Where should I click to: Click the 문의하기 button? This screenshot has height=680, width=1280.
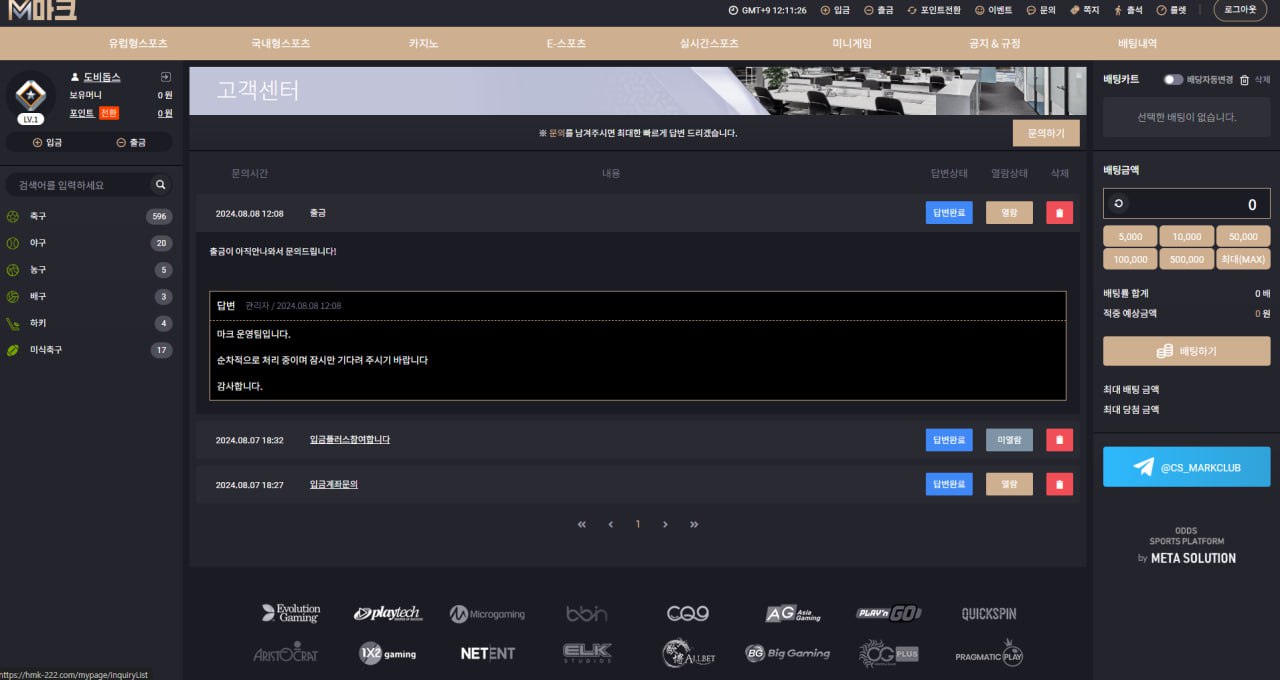(x=1045, y=133)
